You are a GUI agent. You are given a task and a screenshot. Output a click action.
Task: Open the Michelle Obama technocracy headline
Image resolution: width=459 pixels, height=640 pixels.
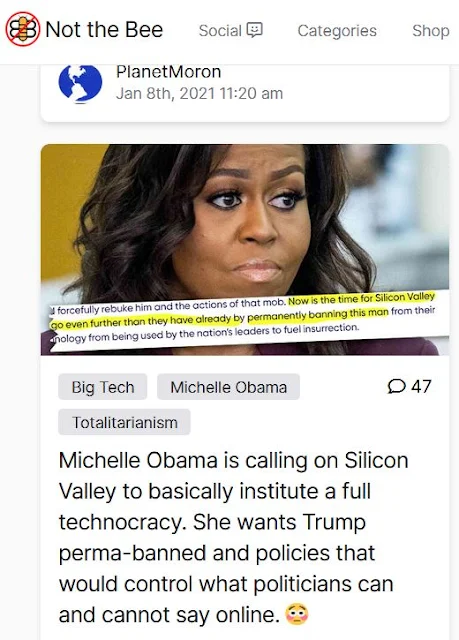click(233, 538)
